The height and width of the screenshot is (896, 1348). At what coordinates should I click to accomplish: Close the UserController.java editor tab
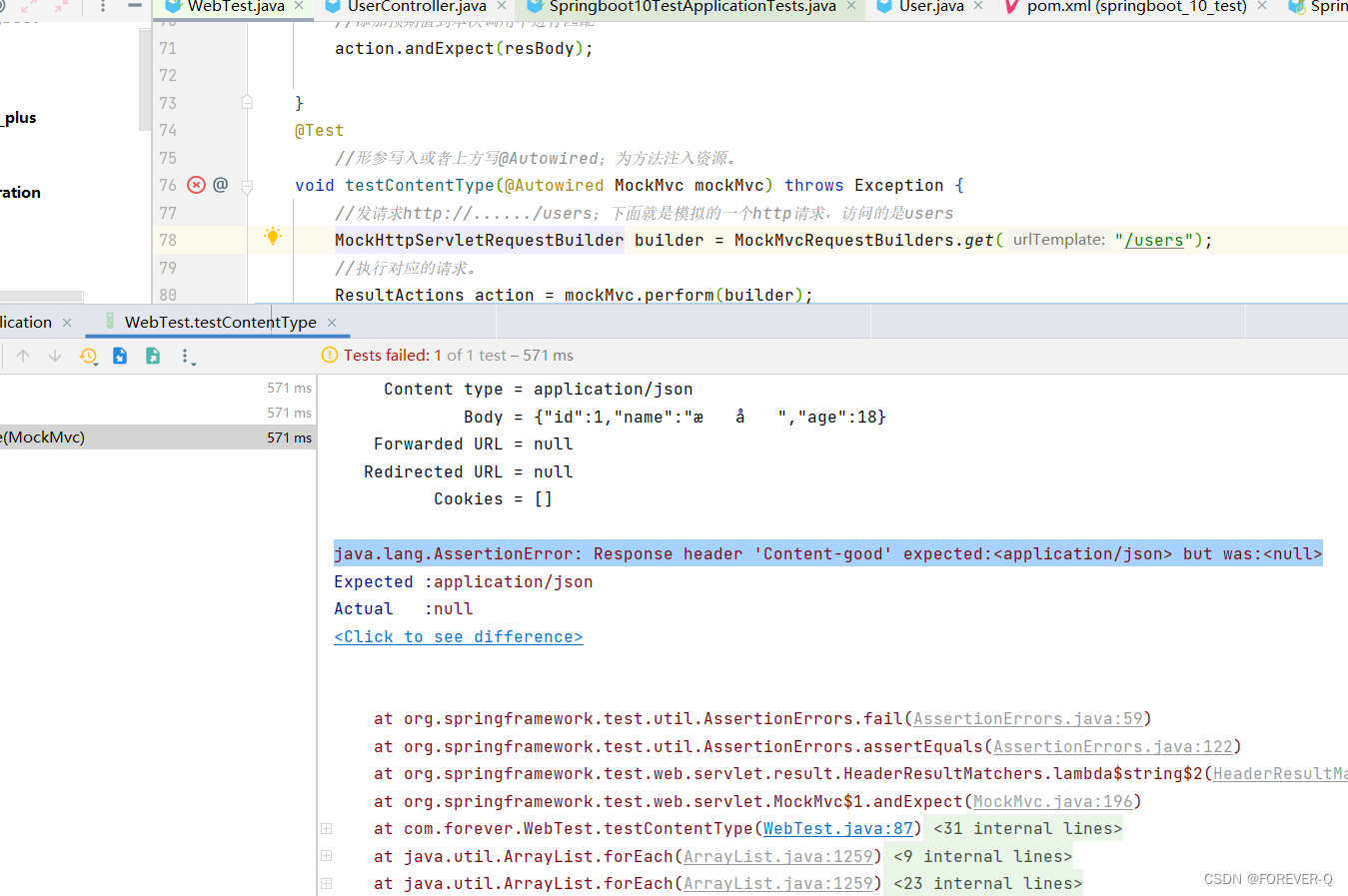pos(502,6)
